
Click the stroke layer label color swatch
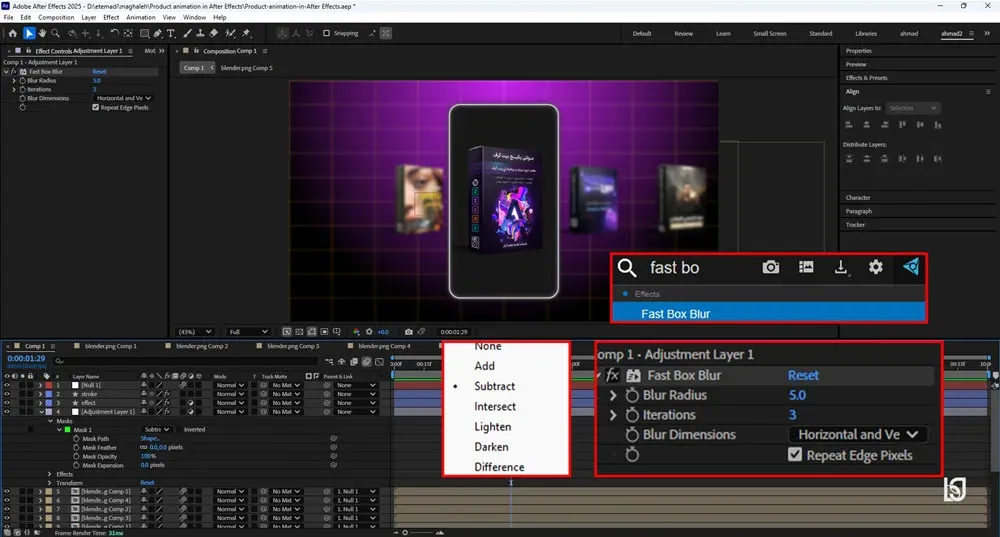tap(48, 394)
